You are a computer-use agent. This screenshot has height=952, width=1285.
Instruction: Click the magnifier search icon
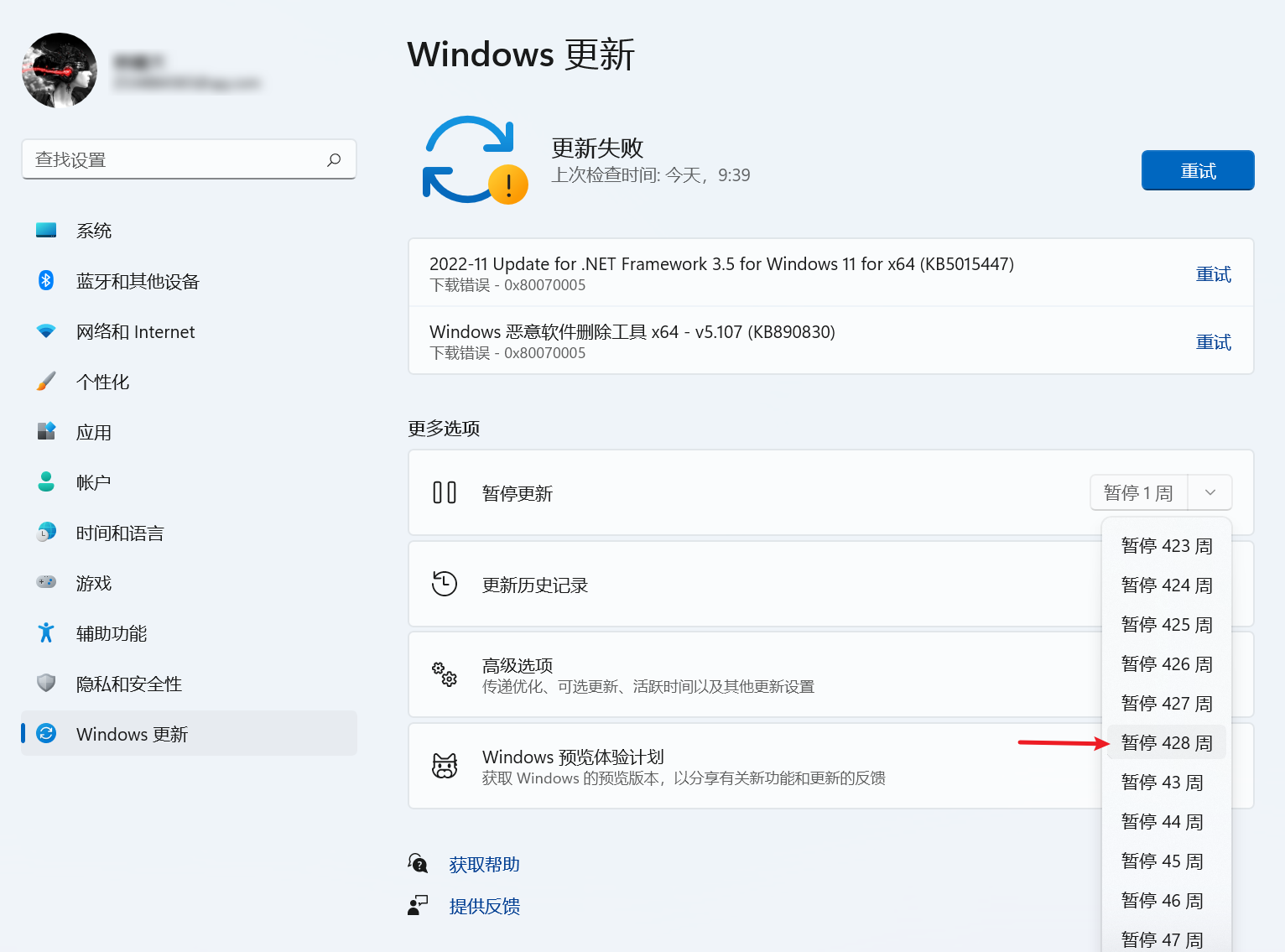pyautogui.click(x=334, y=159)
